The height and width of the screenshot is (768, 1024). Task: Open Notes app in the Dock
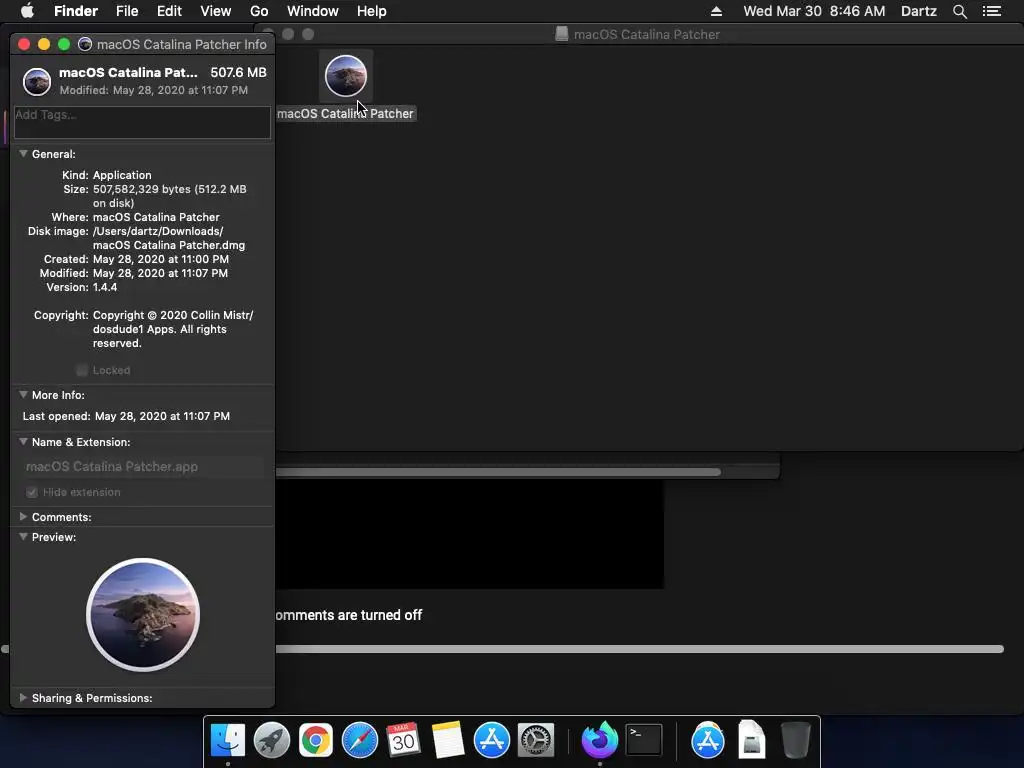pyautogui.click(x=447, y=740)
